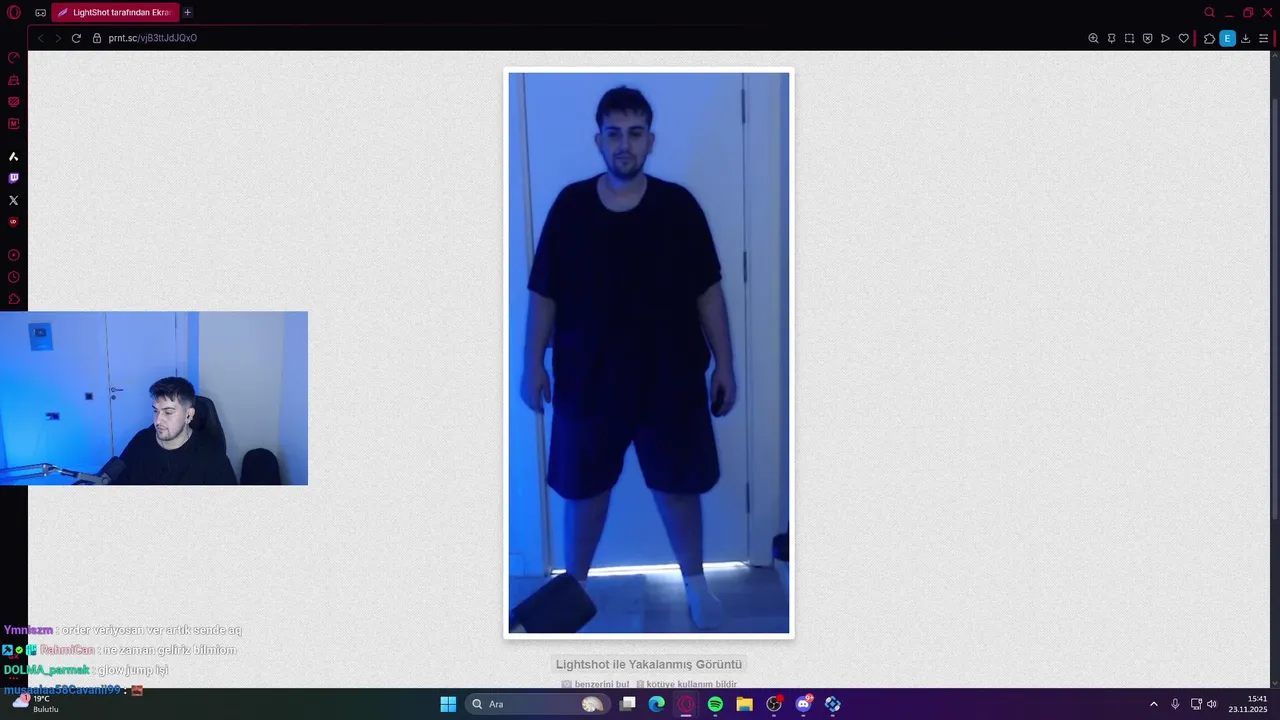Select the LightShot tab
Image resolution: width=1280 pixels, height=720 pixels.
pos(115,13)
